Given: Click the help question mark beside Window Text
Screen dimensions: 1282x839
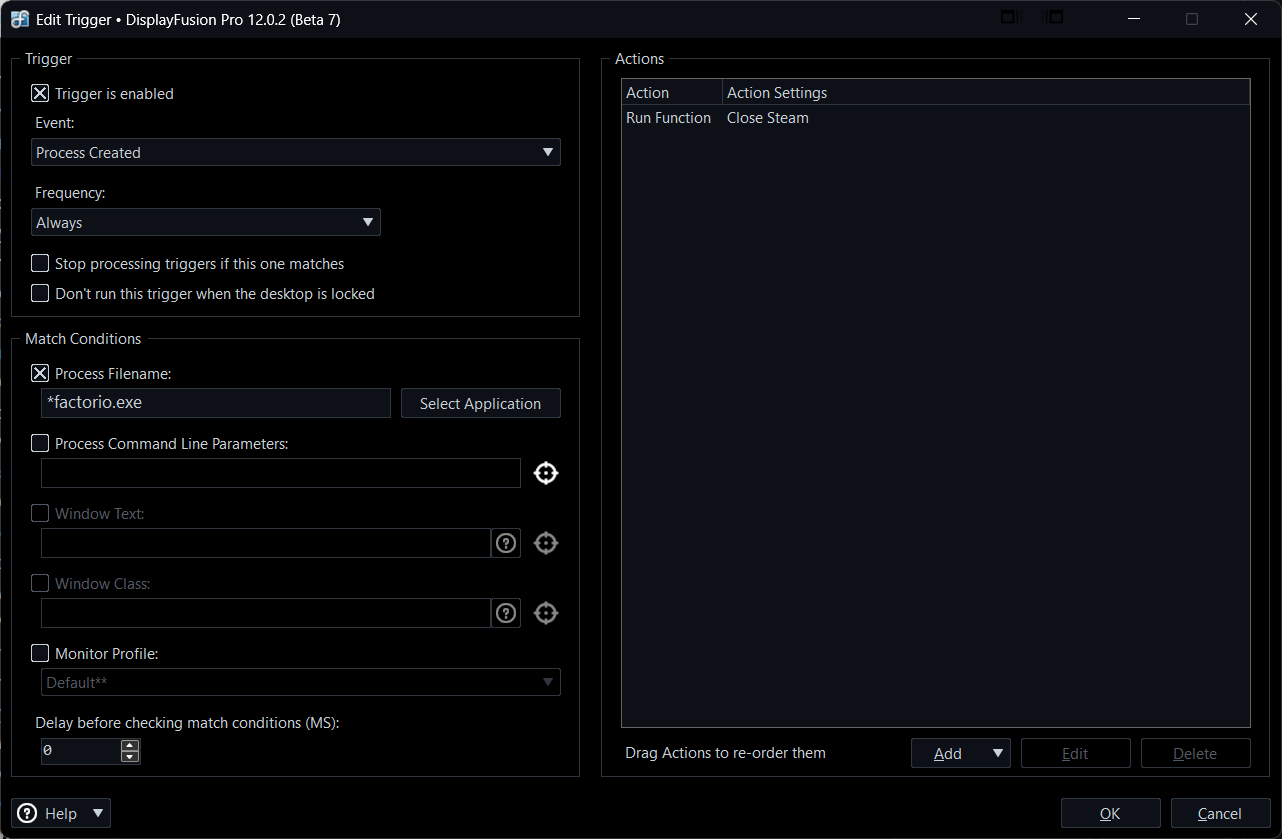Looking at the screenshot, I should (506, 543).
